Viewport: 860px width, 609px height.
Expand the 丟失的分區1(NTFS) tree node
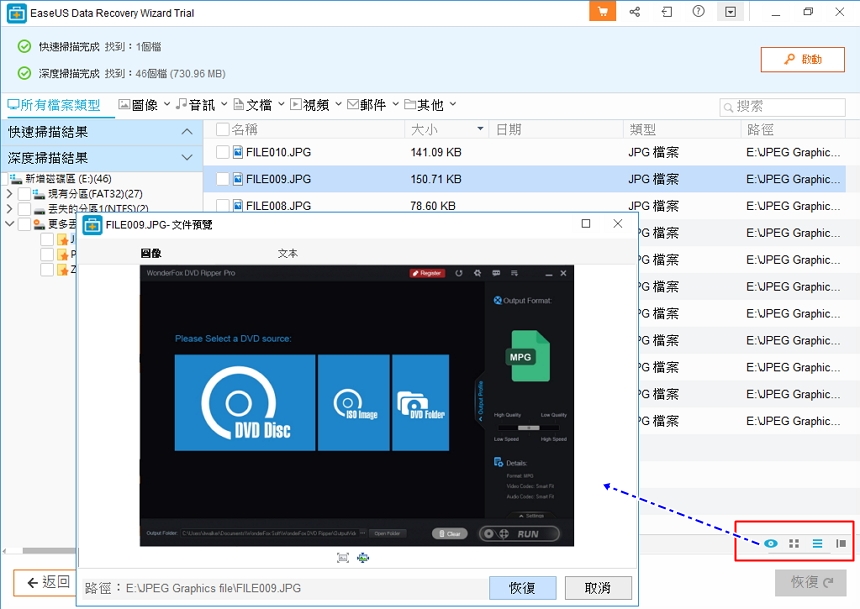(x=9, y=209)
